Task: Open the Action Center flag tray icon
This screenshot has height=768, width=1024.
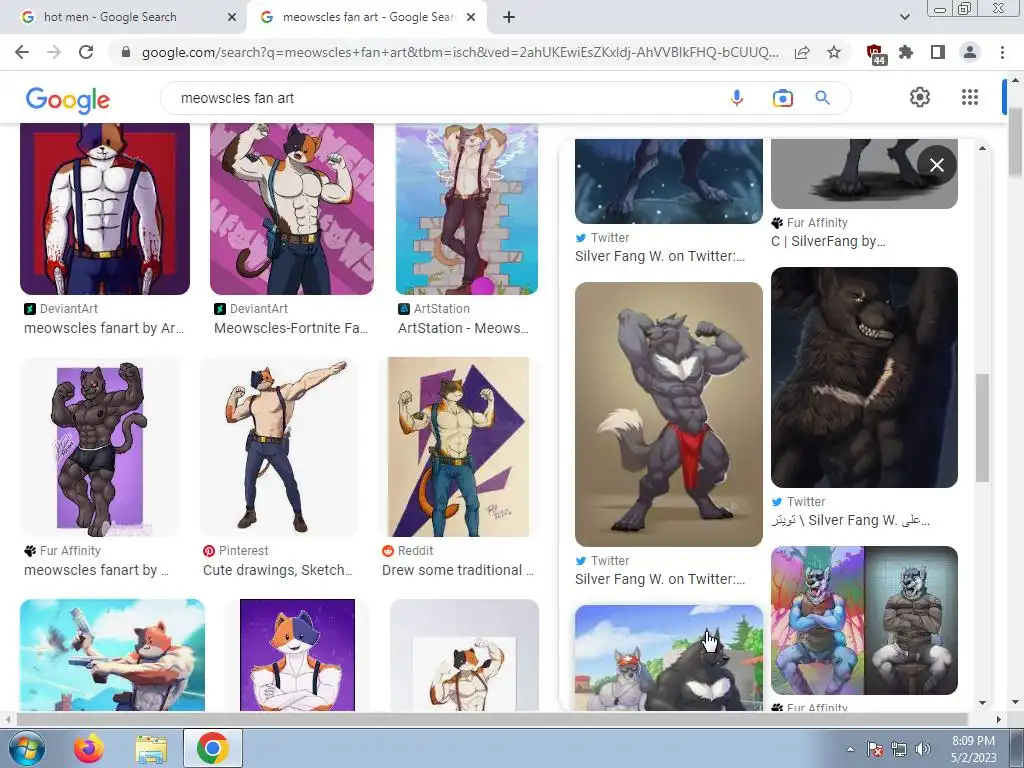Action: pos(874,749)
